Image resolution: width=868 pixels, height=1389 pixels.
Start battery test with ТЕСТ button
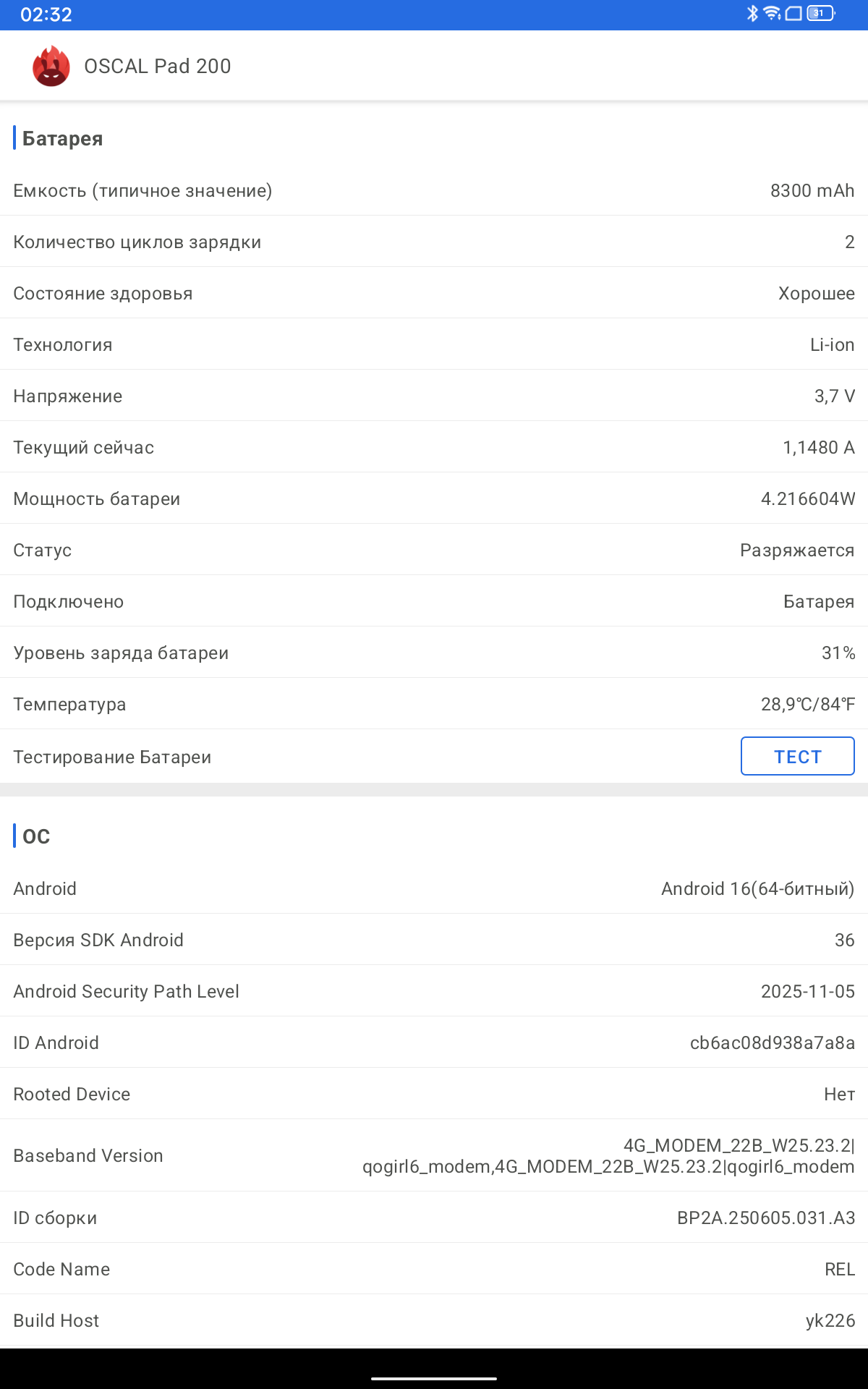pos(798,756)
